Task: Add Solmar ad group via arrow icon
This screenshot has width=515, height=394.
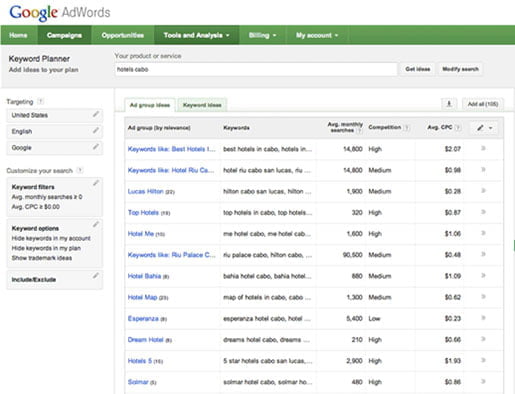Action: [483, 381]
